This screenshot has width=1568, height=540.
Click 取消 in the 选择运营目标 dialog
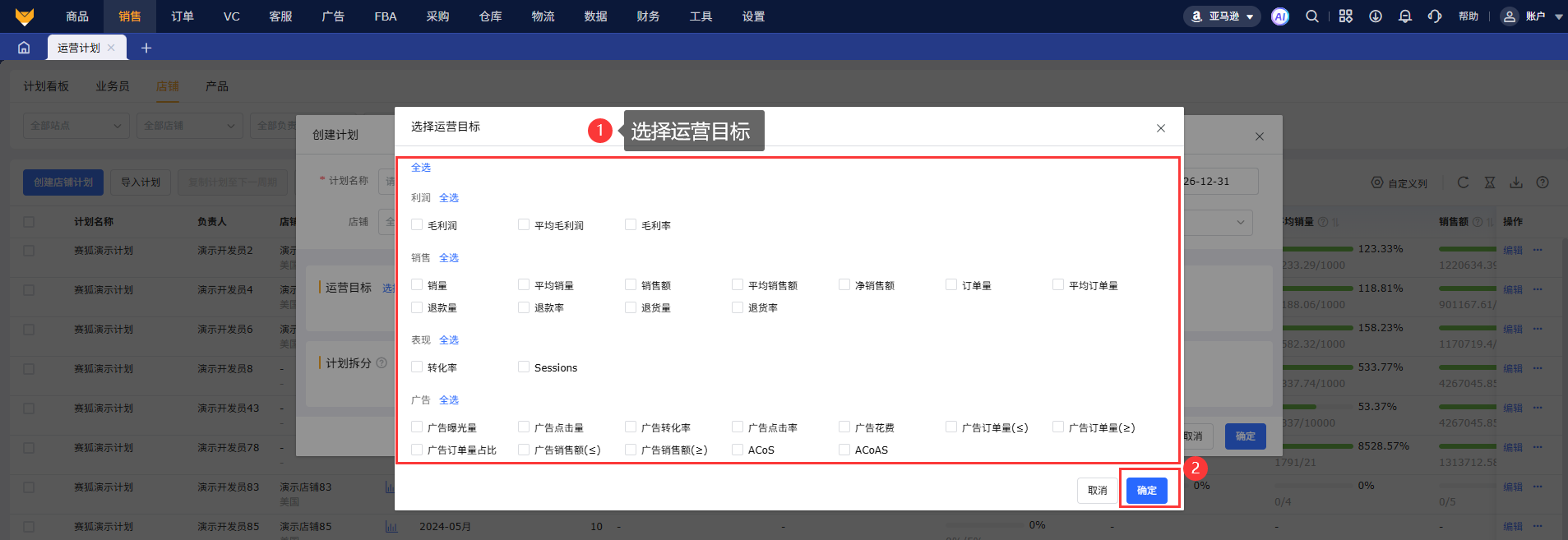click(1097, 491)
